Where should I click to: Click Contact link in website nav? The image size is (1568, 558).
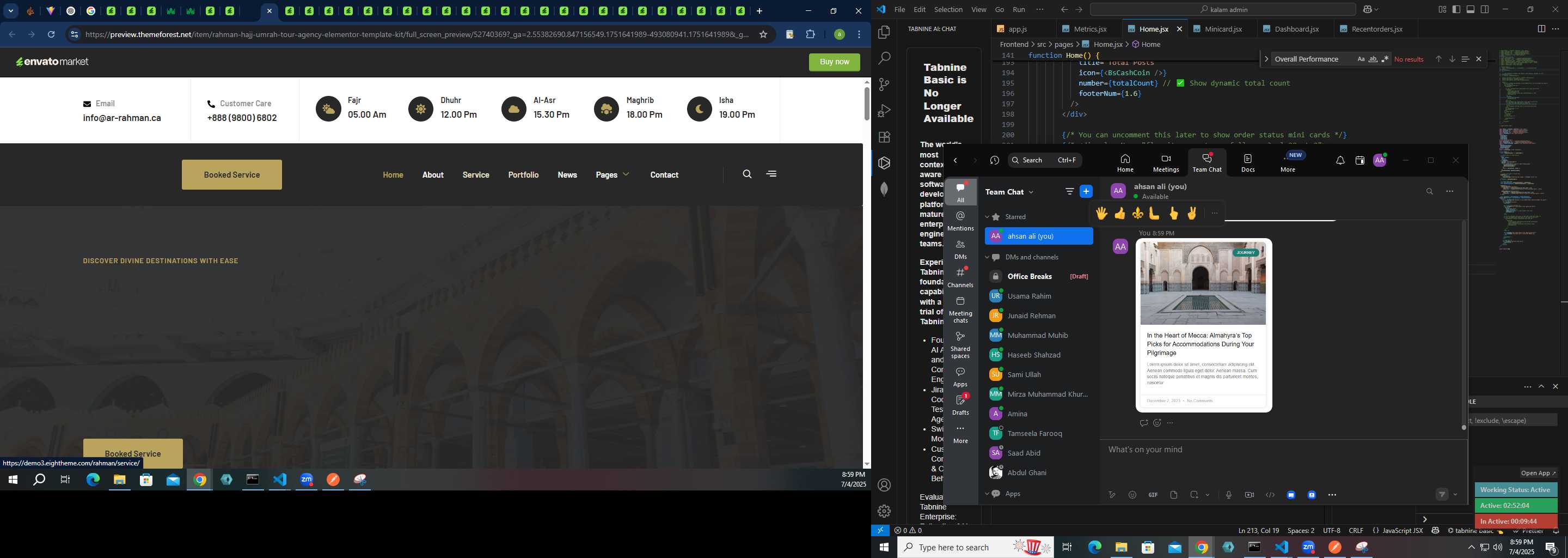coord(664,175)
